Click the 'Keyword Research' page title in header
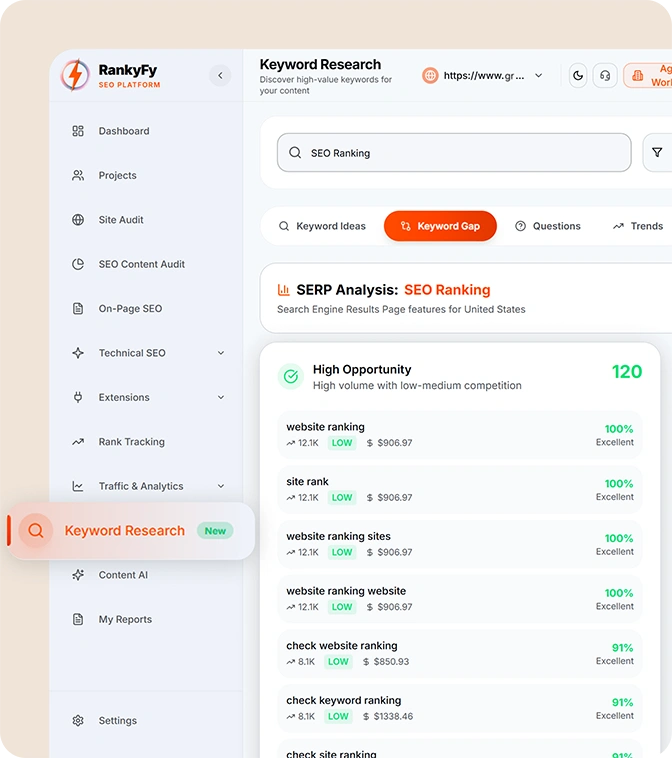 coord(320,65)
